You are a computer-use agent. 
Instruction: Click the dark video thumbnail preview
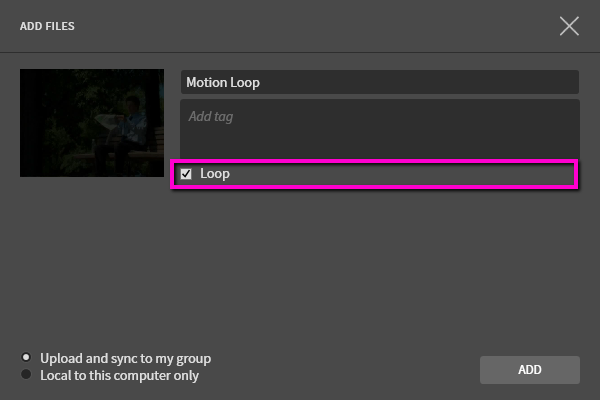[92, 123]
